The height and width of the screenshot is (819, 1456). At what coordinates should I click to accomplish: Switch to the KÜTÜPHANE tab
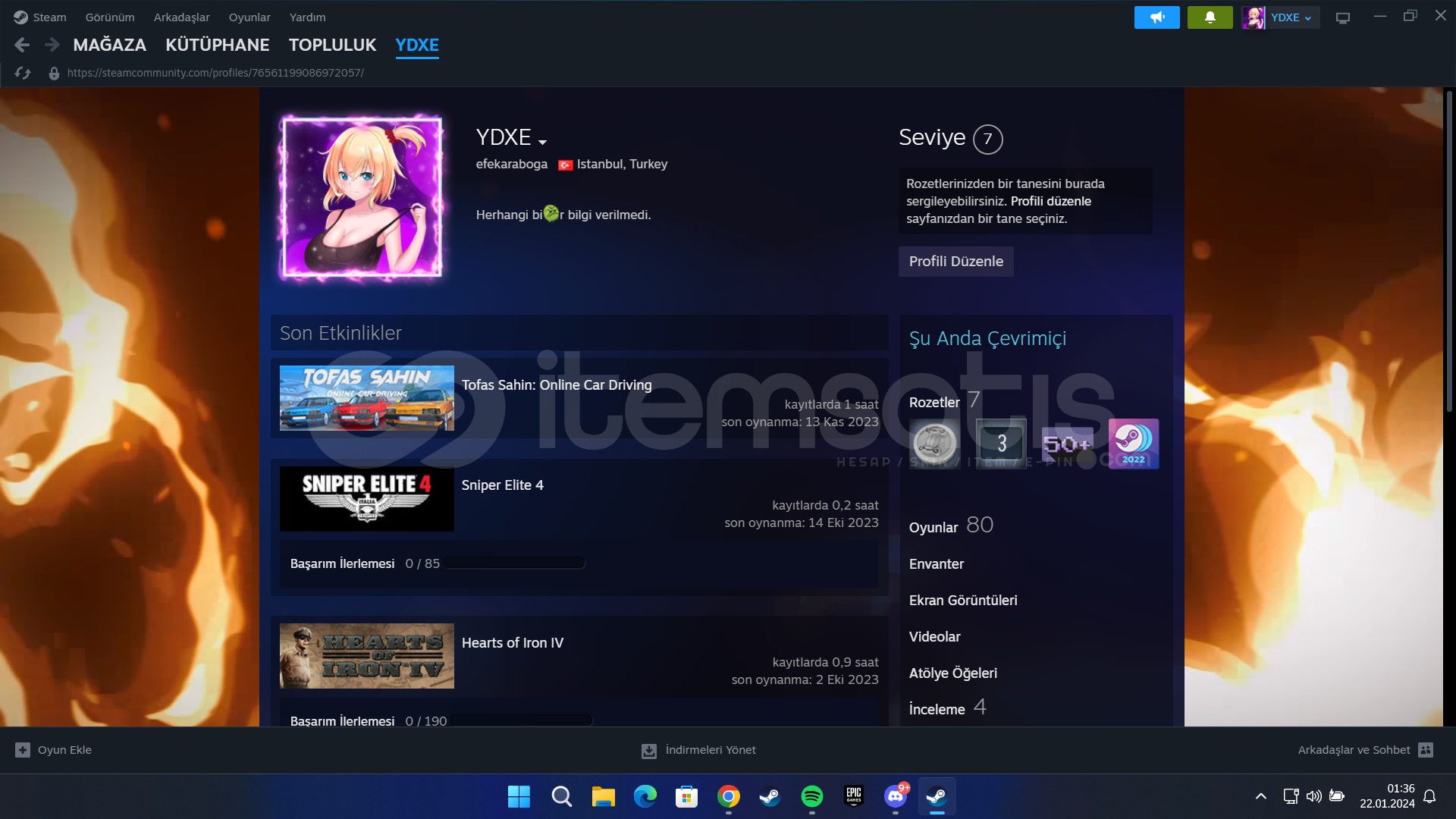click(x=218, y=45)
